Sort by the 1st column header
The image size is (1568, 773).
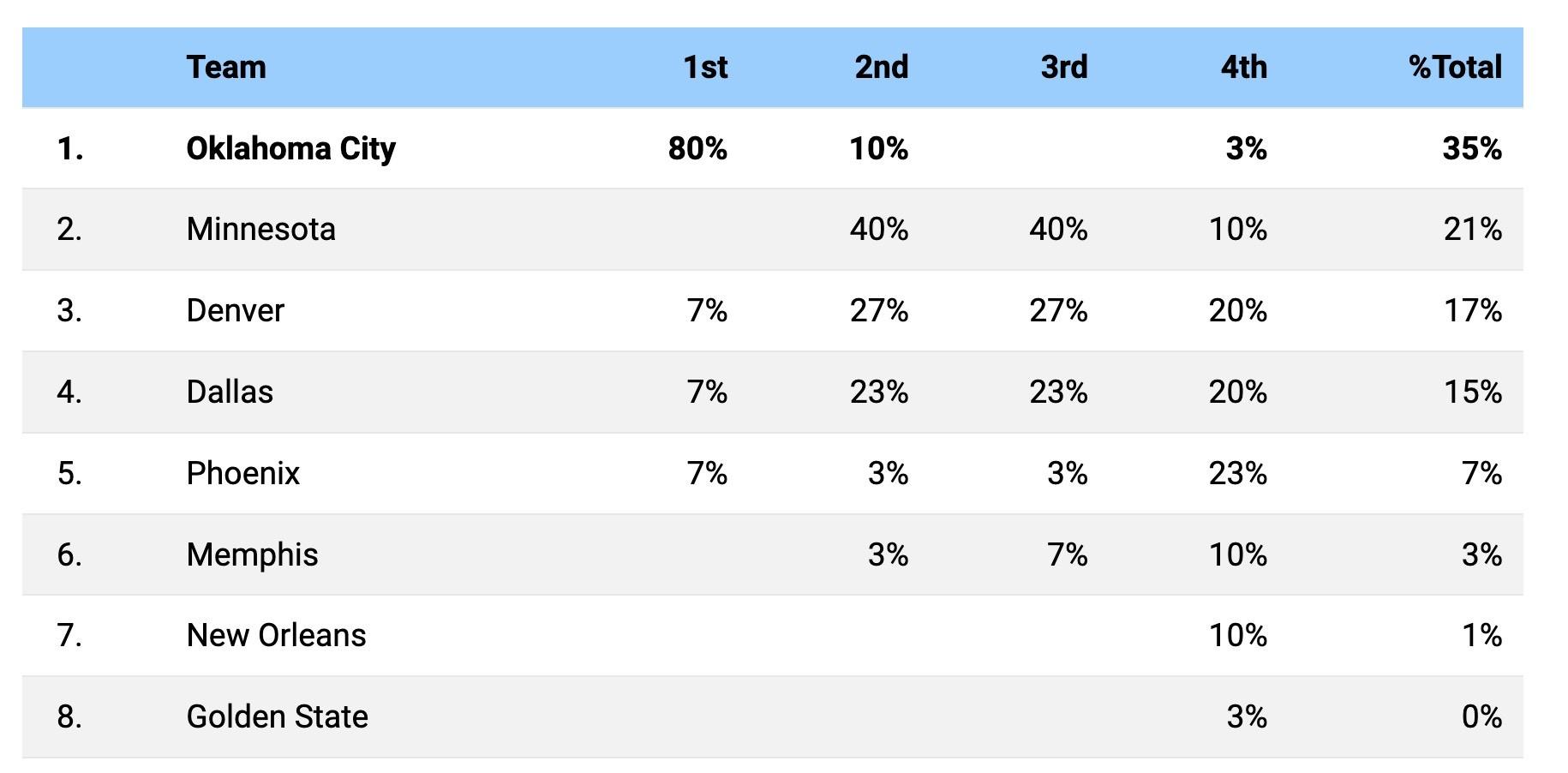704,67
